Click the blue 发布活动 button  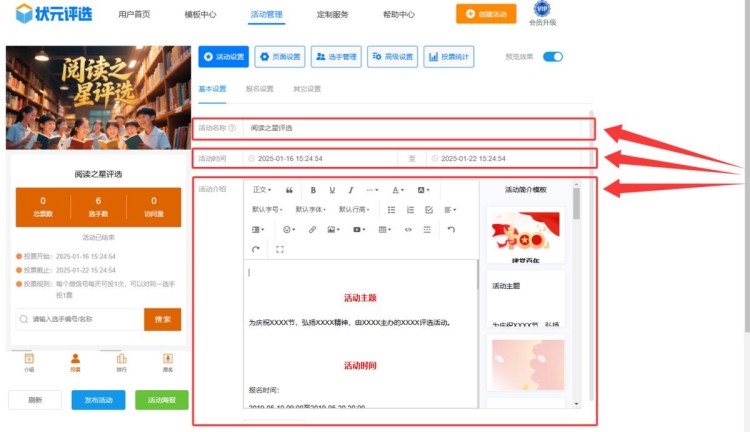98,400
